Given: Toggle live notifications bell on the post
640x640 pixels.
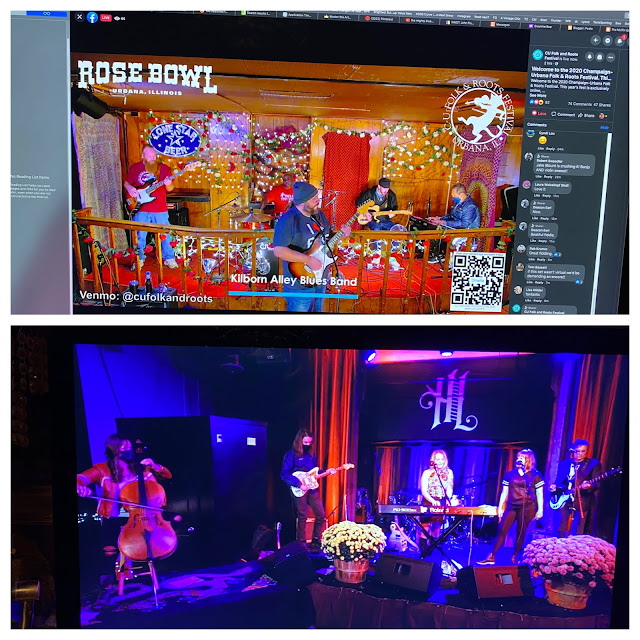Looking at the screenshot, I should [x=589, y=57].
